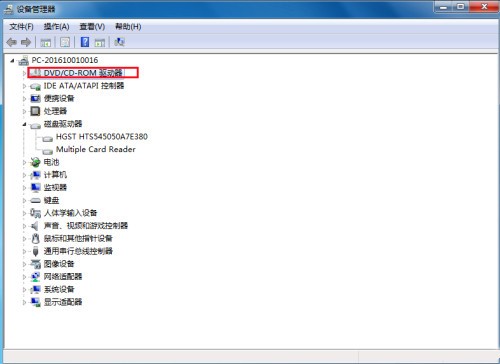The image size is (500, 364).
Task: Click the Back arrow toolbar icon
Action: click(x=12, y=42)
